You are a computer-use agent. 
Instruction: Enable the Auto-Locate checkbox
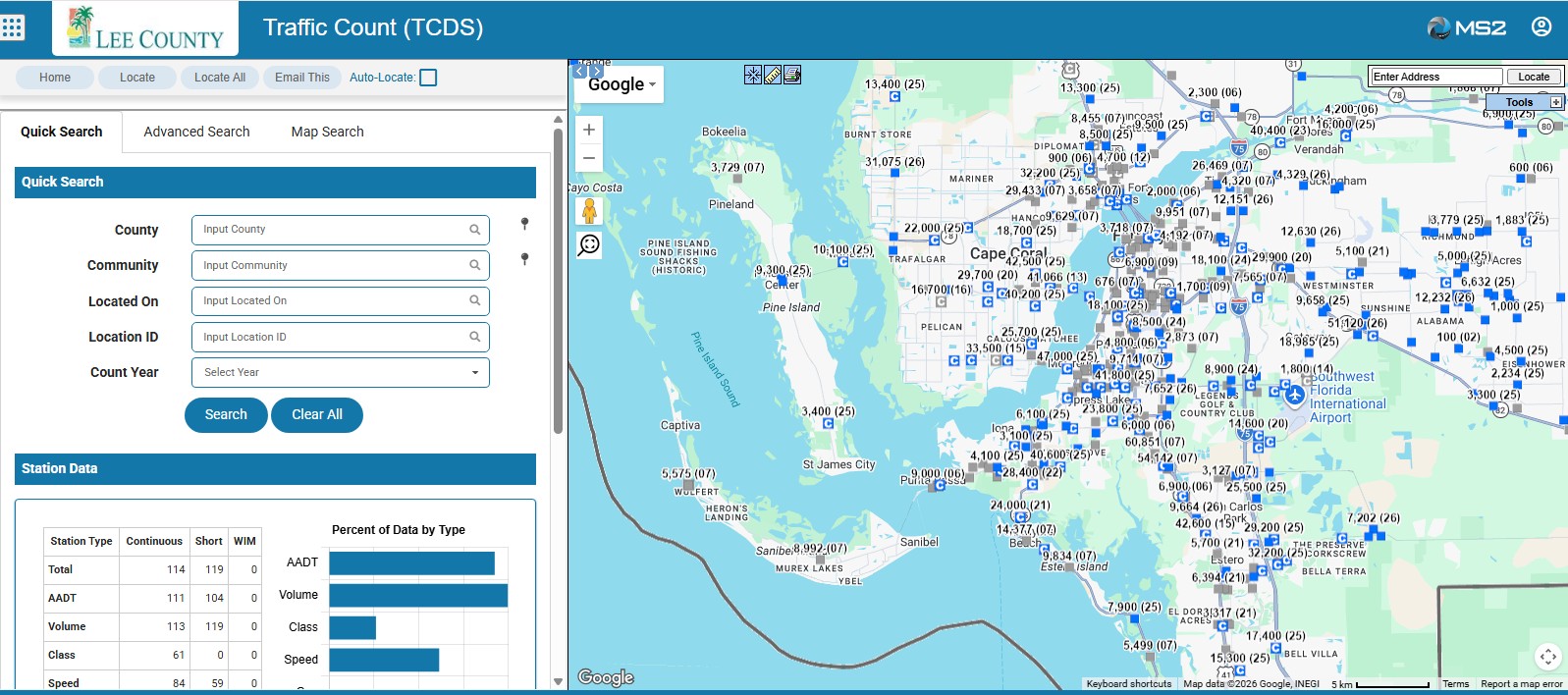point(428,78)
